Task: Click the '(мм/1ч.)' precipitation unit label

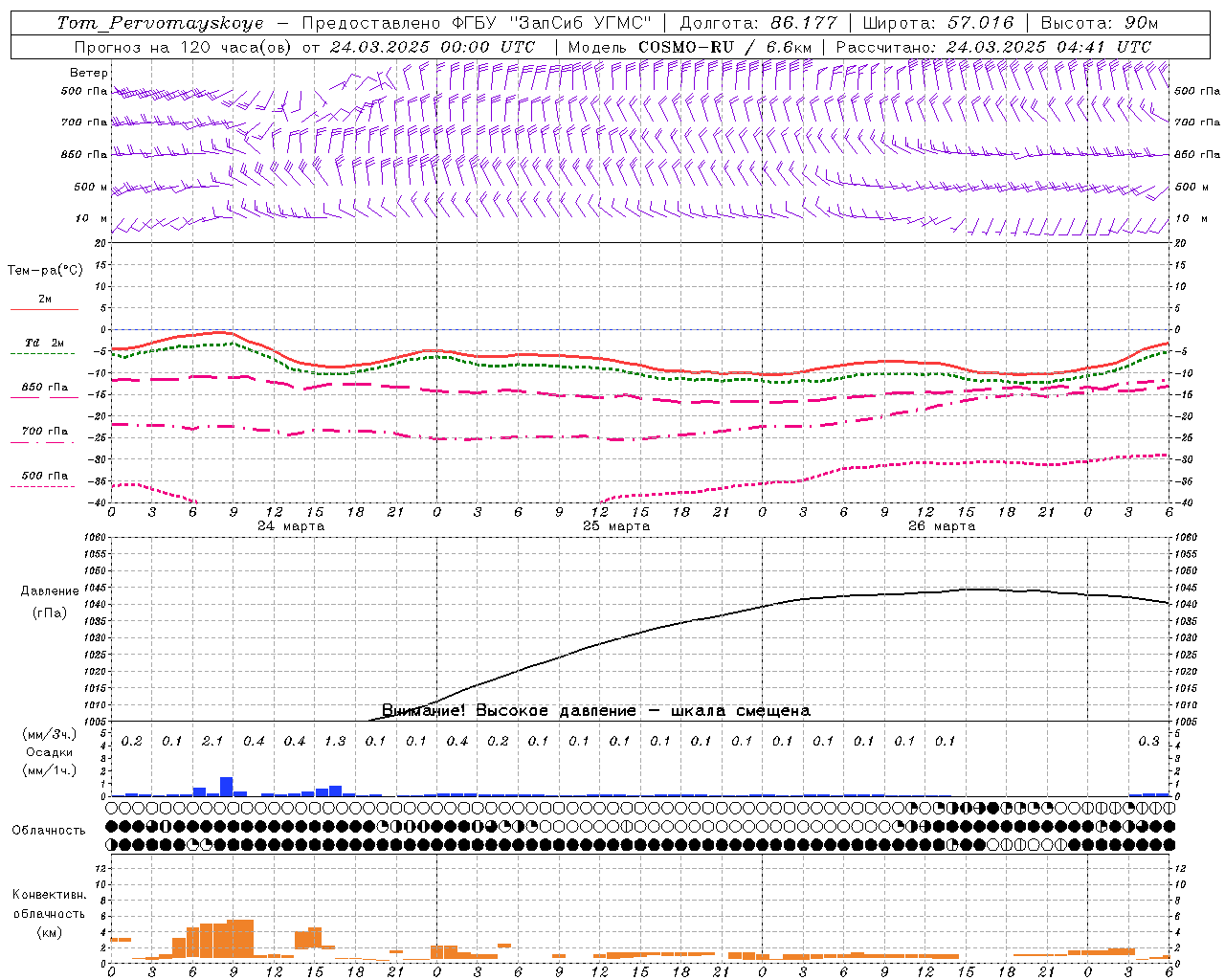Action: (50, 770)
